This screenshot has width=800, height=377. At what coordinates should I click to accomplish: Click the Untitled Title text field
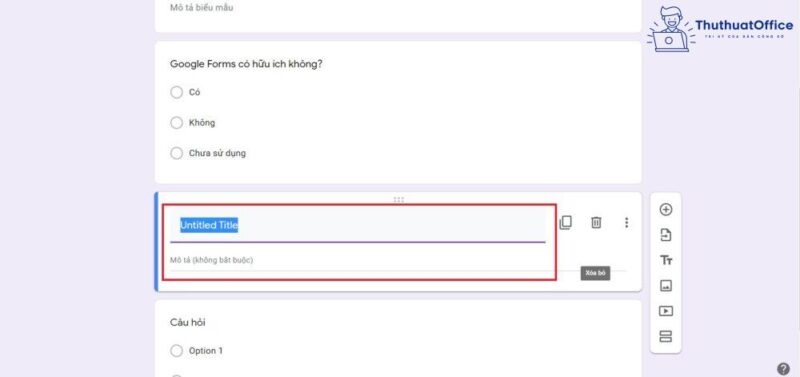pos(358,225)
